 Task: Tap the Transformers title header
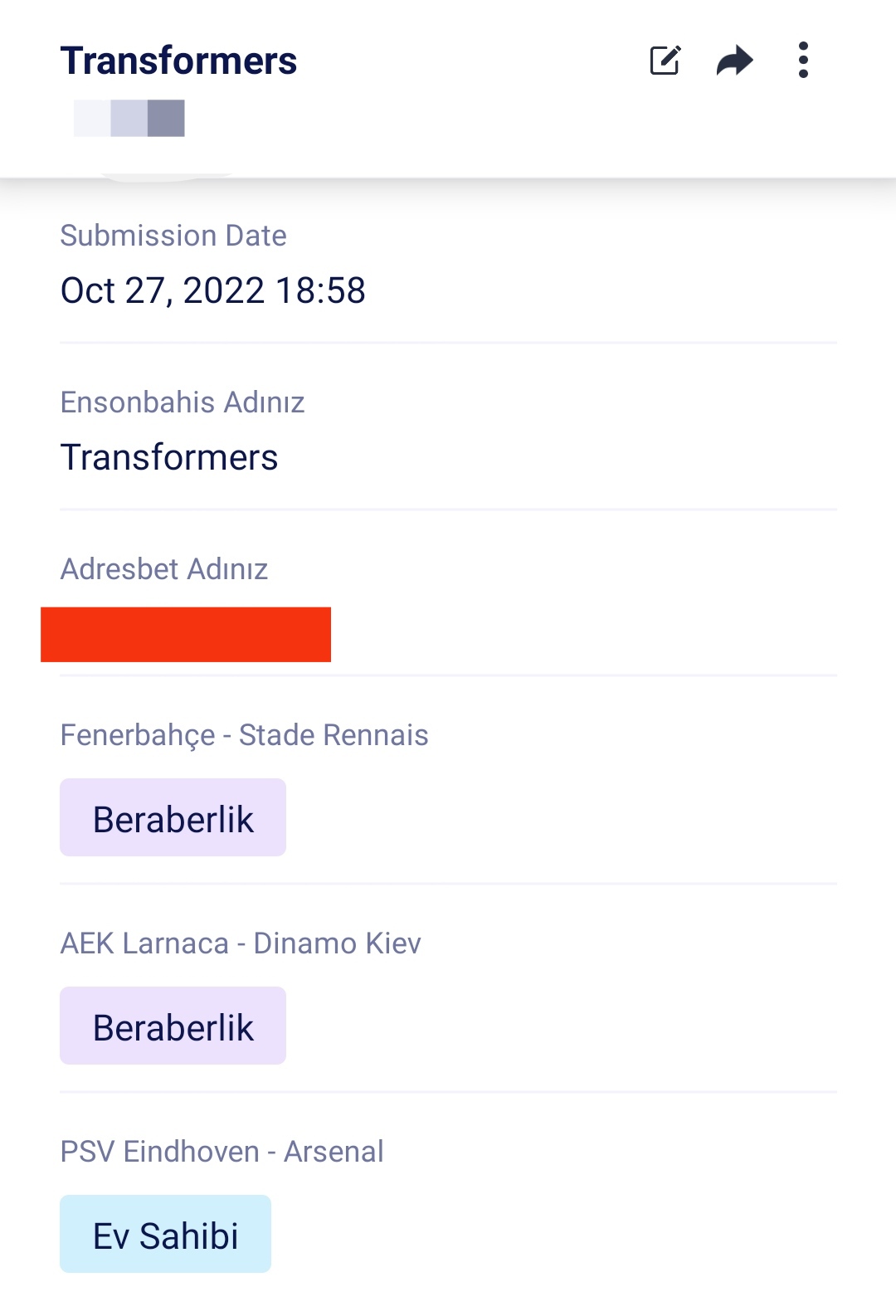pyautogui.click(x=178, y=61)
